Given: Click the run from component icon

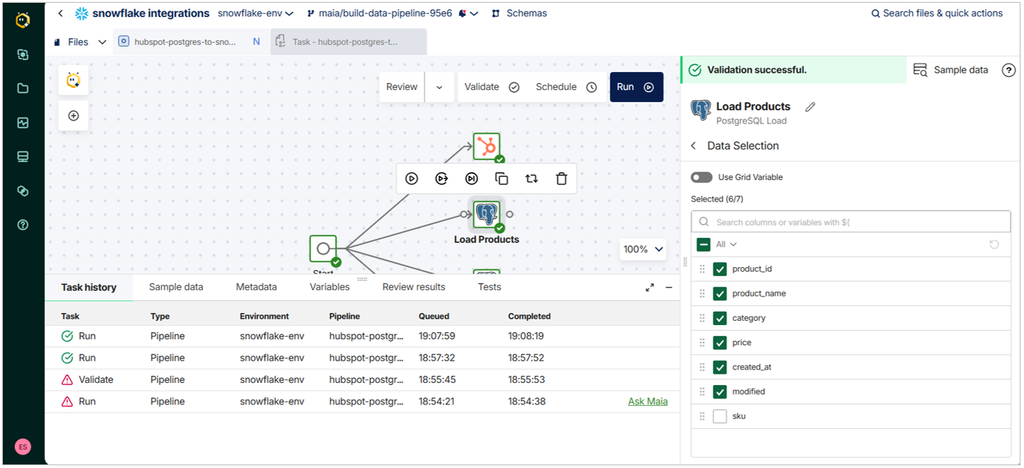Looking at the screenshot, I should pos(441,179).
